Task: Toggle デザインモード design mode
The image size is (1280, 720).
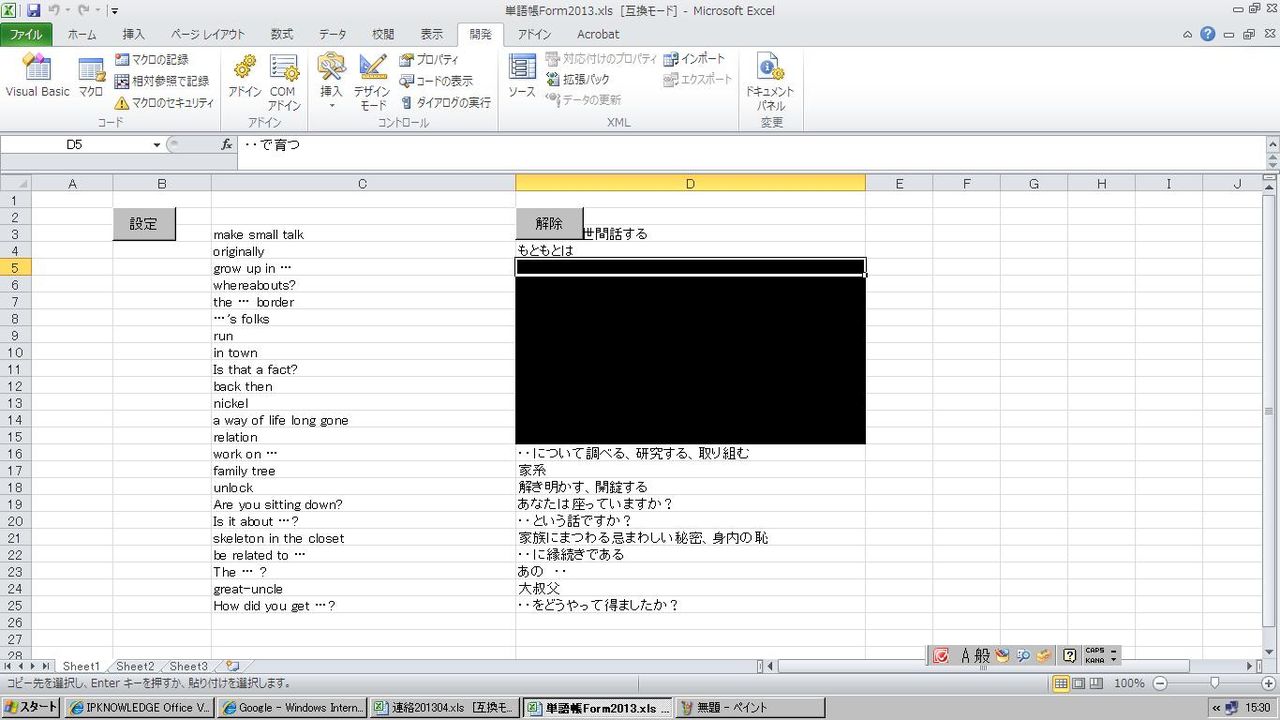Action: [x=372, y=80]
